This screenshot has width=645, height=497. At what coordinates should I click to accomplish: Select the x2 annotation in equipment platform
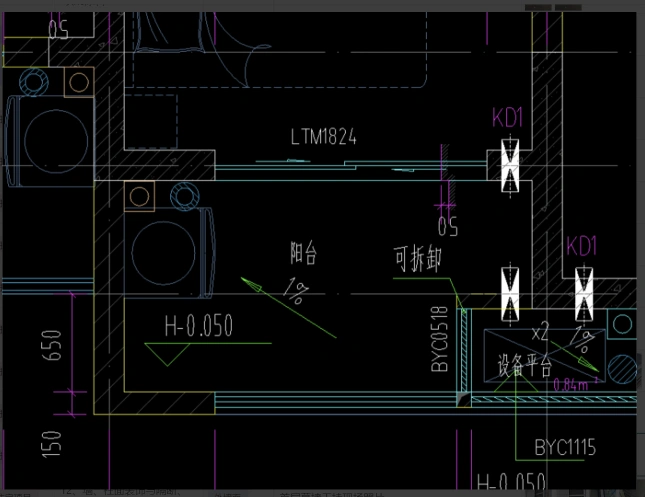541,331
